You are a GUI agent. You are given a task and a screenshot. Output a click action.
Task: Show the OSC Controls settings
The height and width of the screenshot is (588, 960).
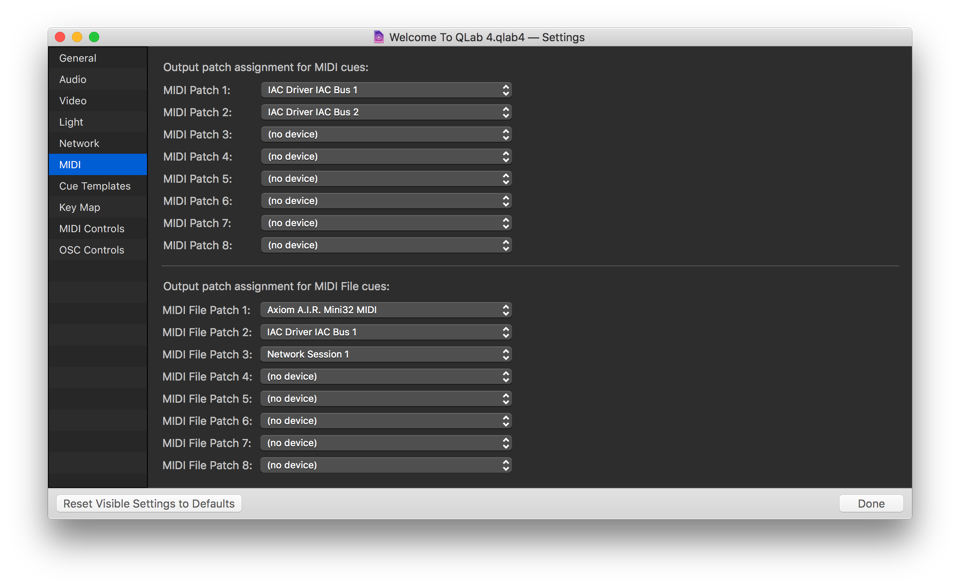click(x=92, y=250)
